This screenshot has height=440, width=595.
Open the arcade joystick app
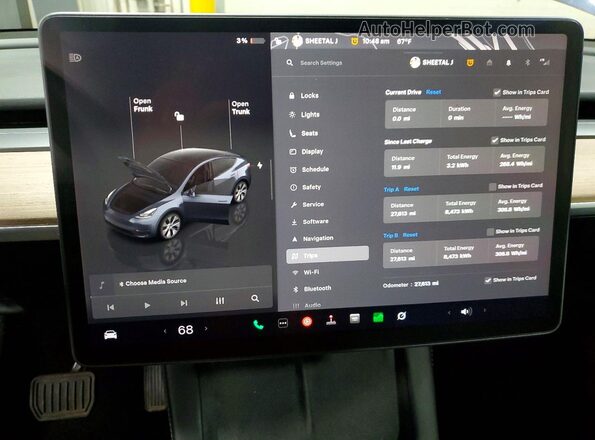click(x=331, y=320)
